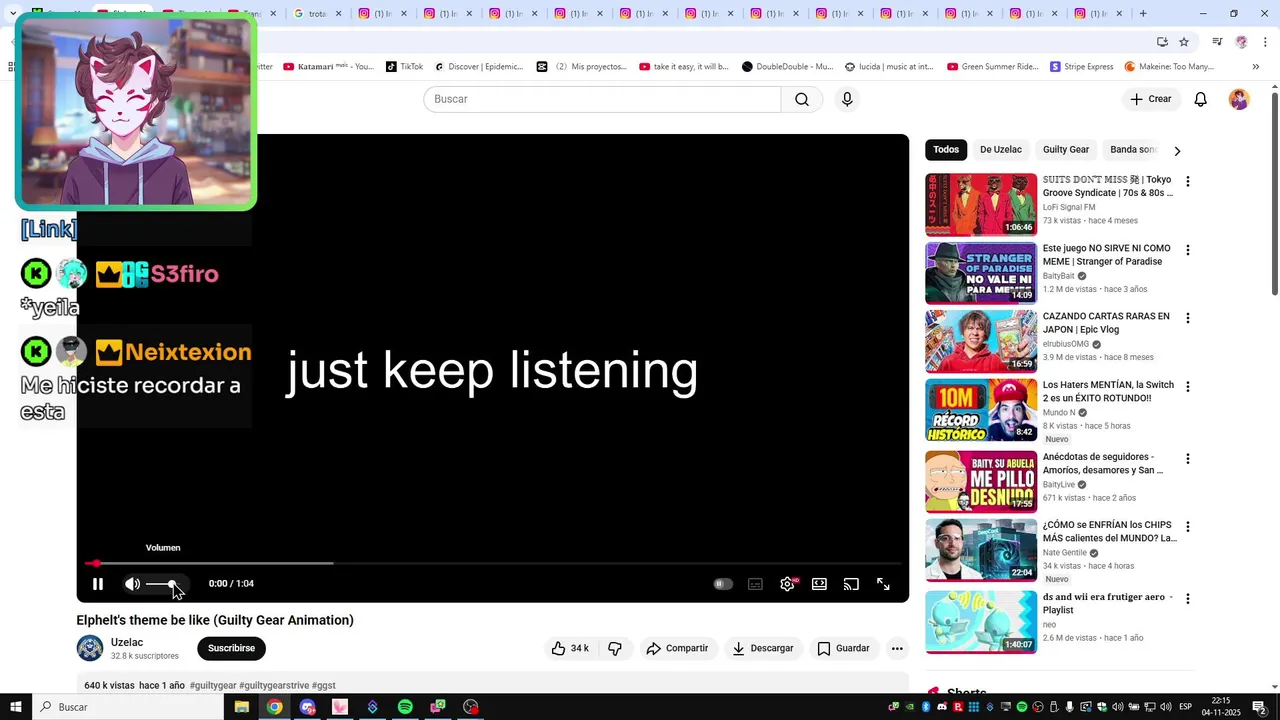Like the video with 34 k likes
This screenshot has height=720, width=1280.
(570, 648)
